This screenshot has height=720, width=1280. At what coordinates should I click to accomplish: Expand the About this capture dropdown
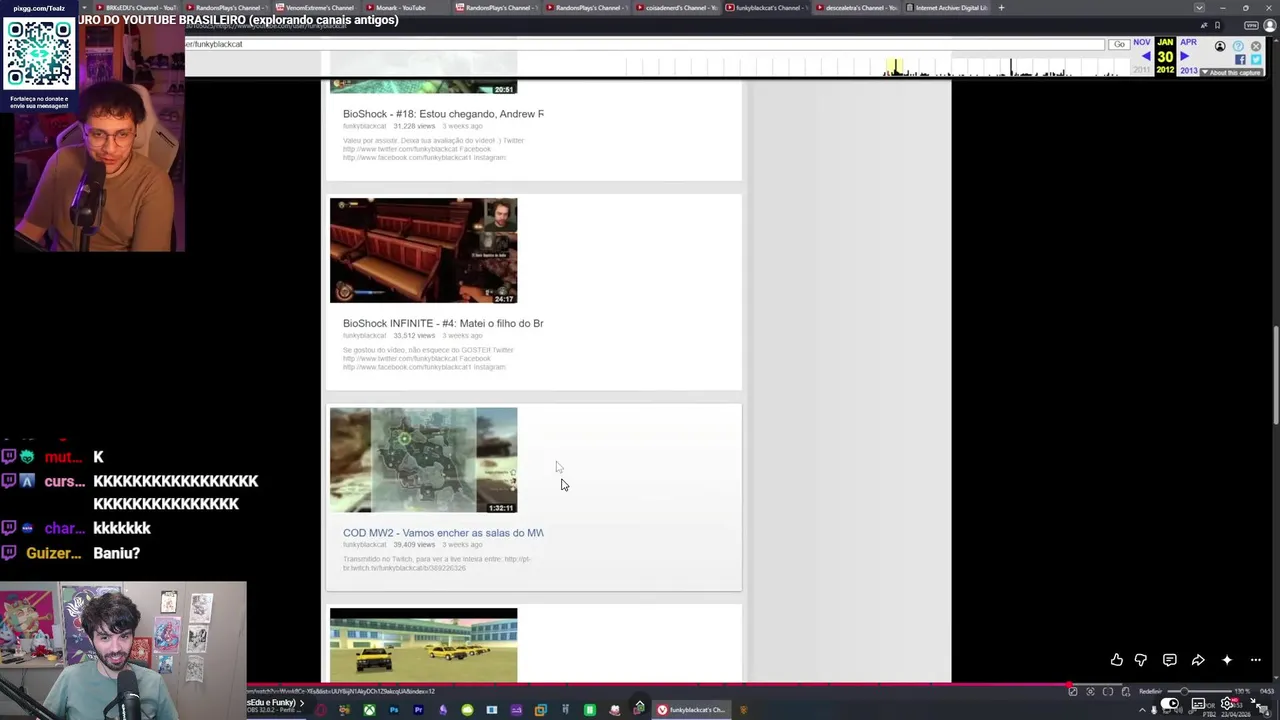[x=1232, y=72]
